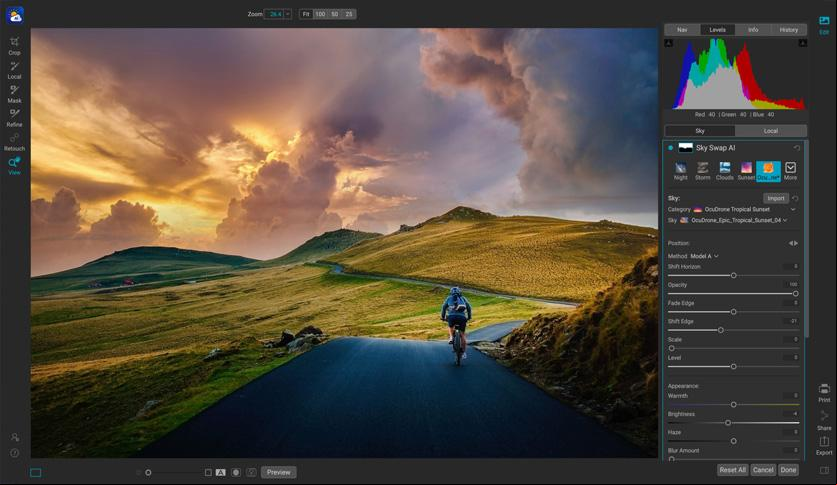The width and height of the screenshot is (837, 485).
Task: Click the Import button
Action: 776,198
